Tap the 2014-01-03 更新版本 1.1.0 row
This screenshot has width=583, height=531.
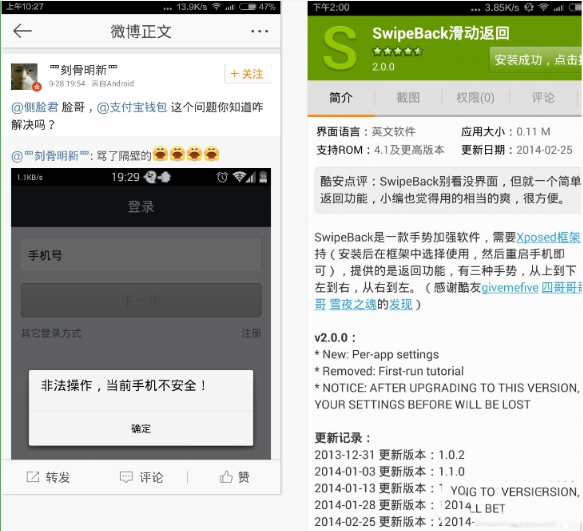[x=389, y=472]
